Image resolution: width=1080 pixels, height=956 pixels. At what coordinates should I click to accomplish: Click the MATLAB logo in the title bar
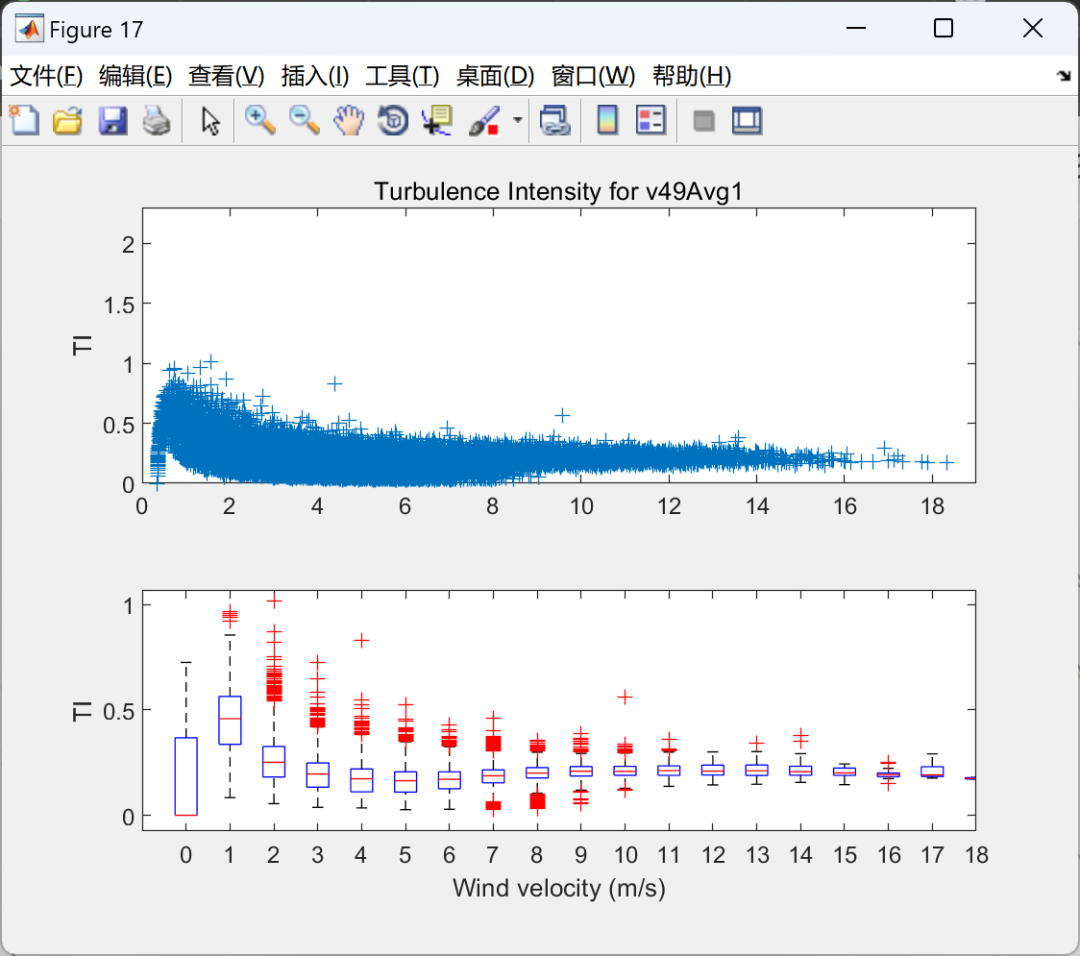29,29
